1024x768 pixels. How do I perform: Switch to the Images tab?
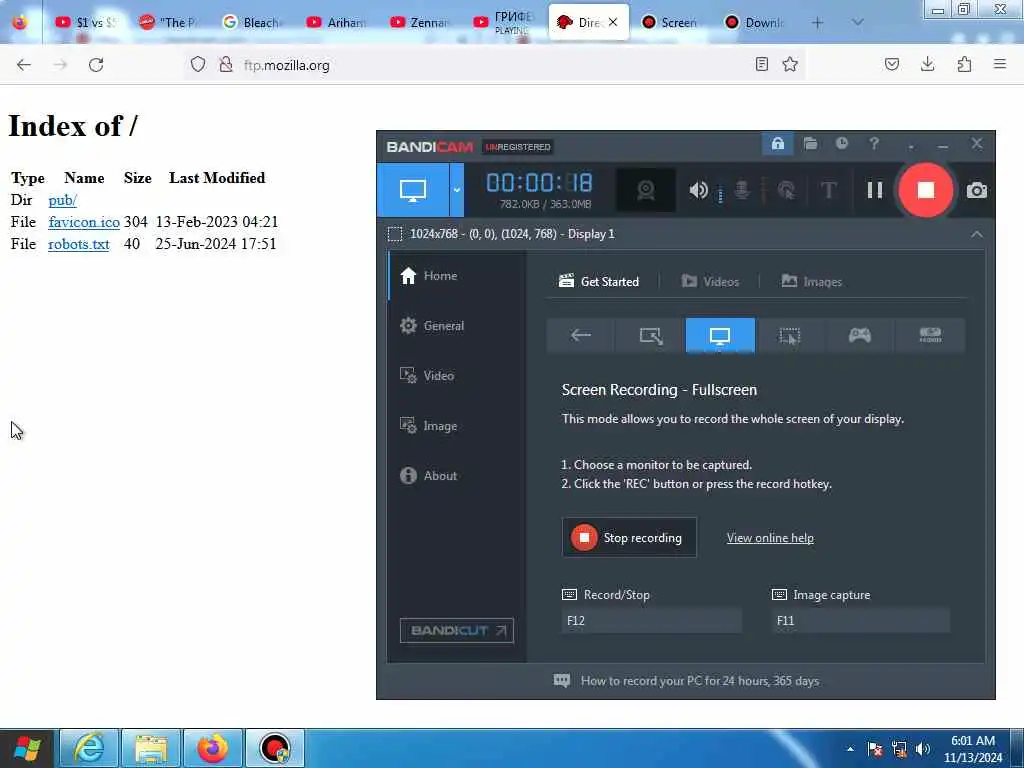812,281
